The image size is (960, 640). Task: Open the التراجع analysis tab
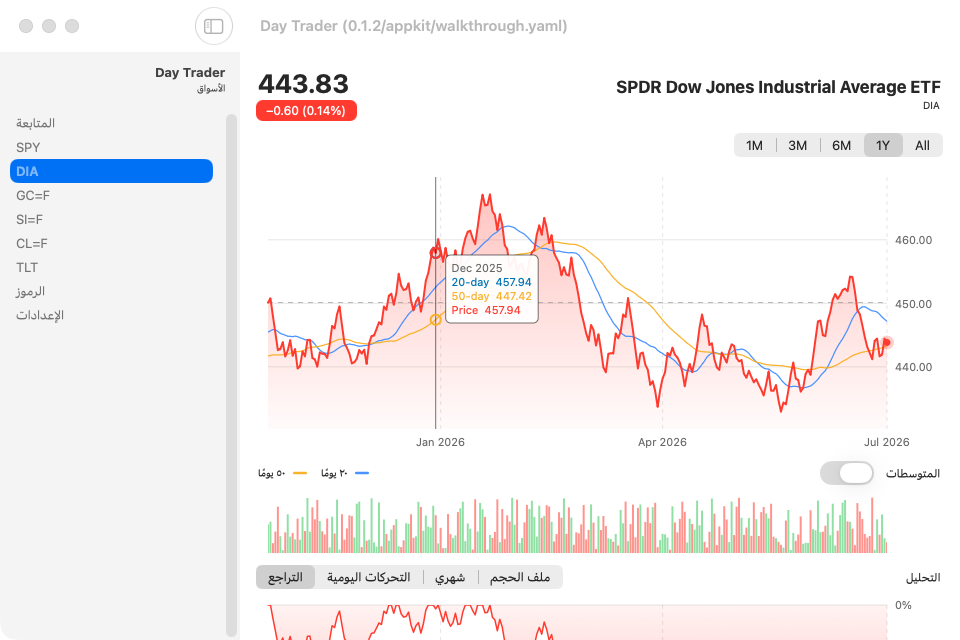(x=285, y=578)
